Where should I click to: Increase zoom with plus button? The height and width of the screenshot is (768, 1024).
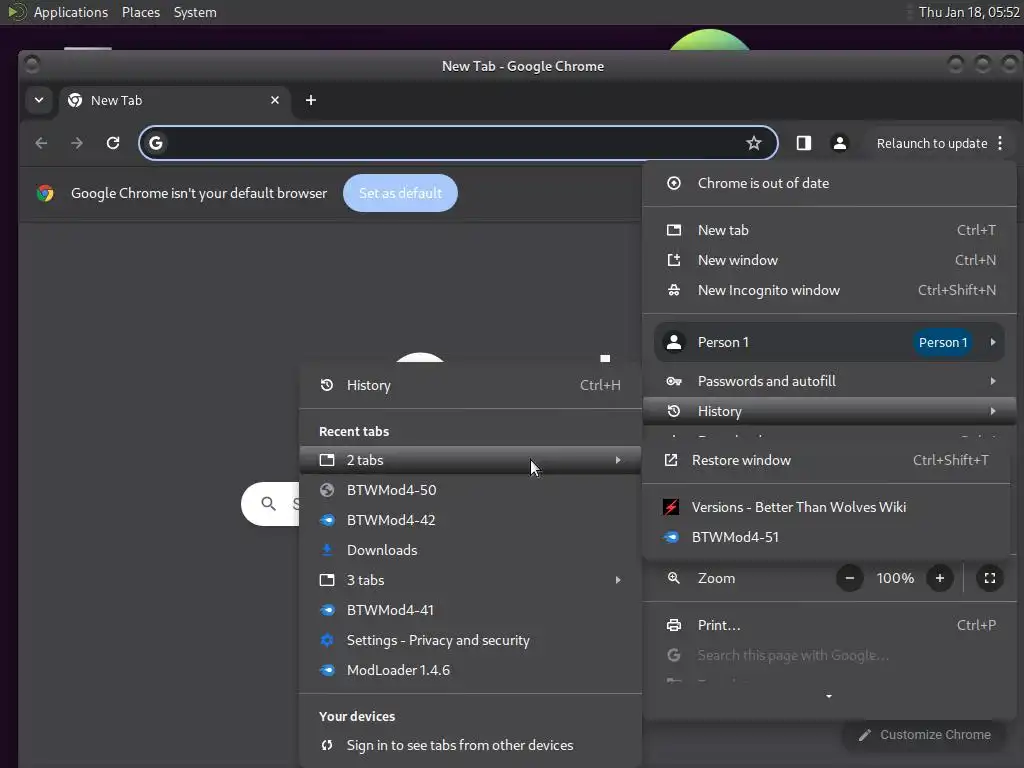tap(940, 578)
